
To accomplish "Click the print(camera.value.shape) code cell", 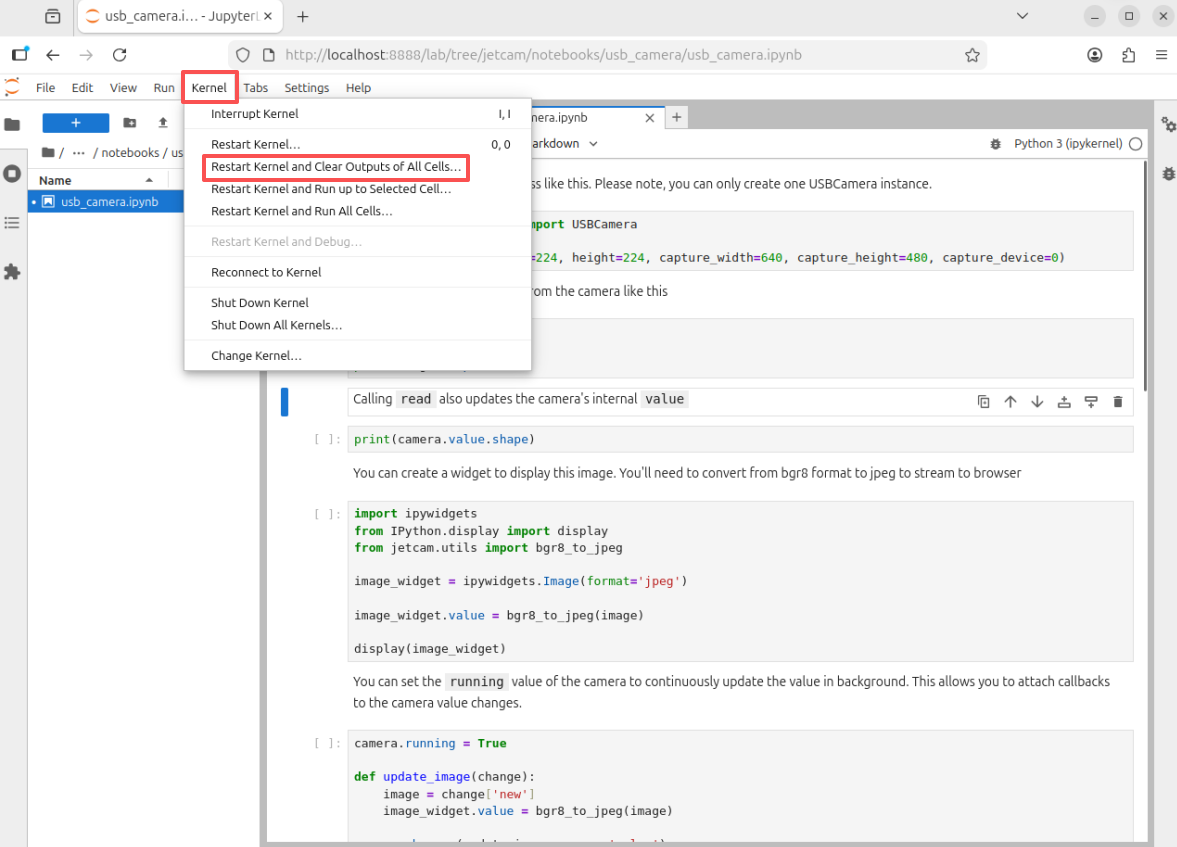I will tap(740, 439).
